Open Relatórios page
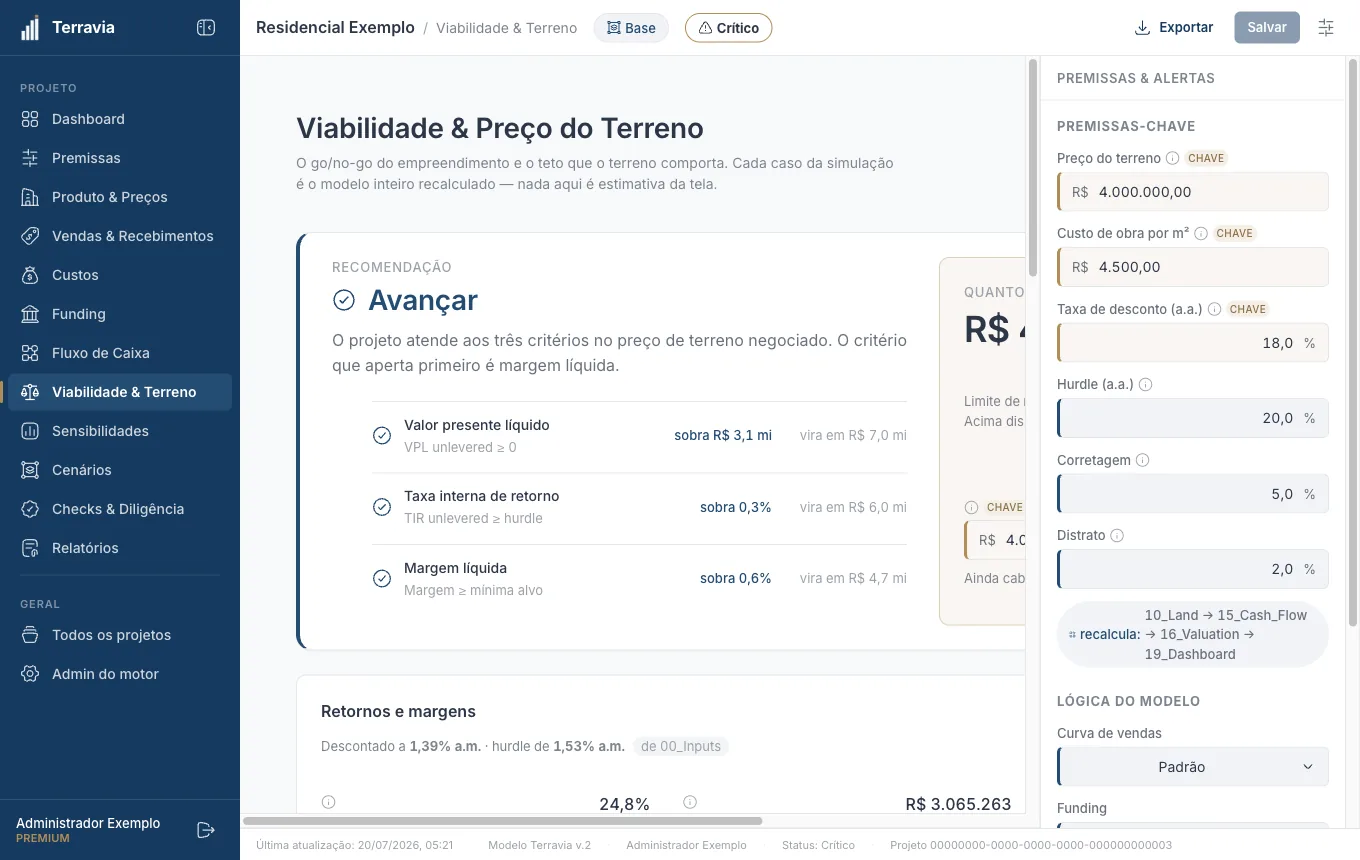This screenshot has height=860, width=1360. point(120,548)
